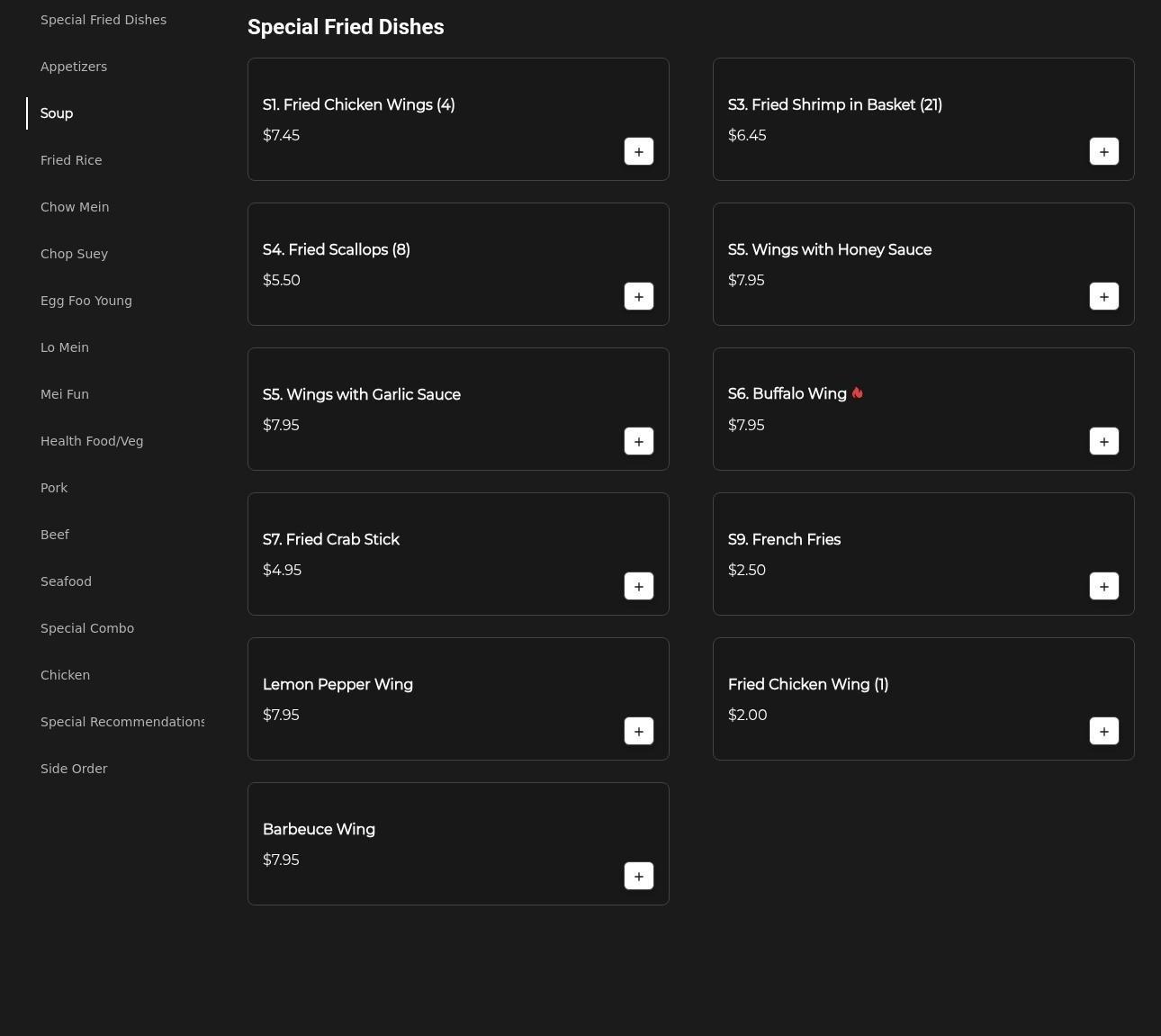Open Special Recommendations category

122,722
